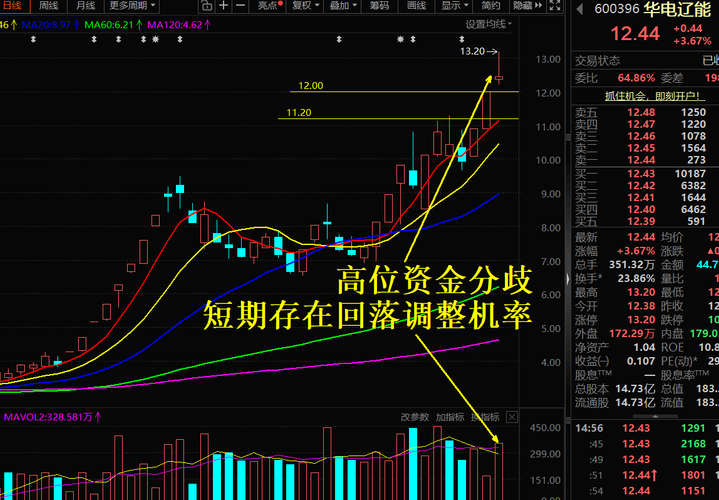Select 卖五 ask row at 12.48
The height and width of the screenshot is (500, 719).
click(x=645, y=112)
